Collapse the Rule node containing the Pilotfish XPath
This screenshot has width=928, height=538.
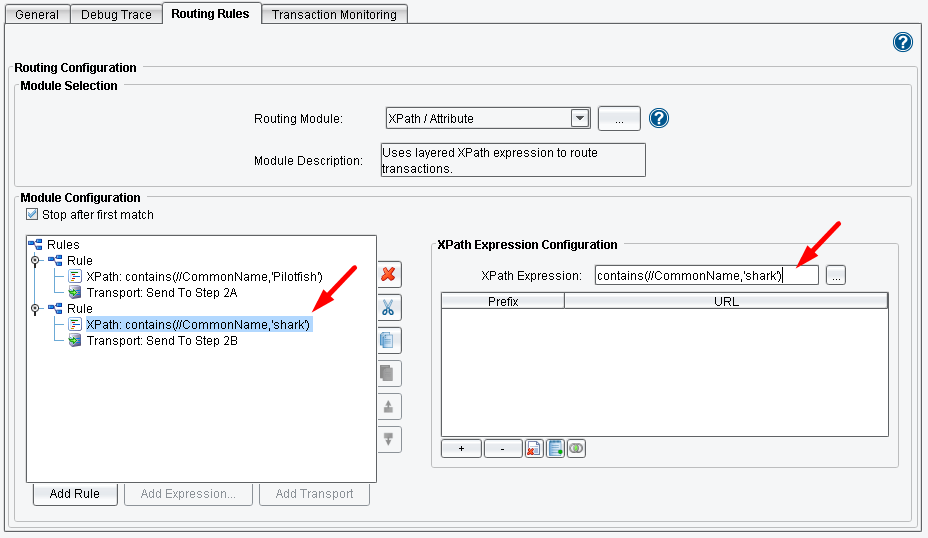(x=35, y=260)
